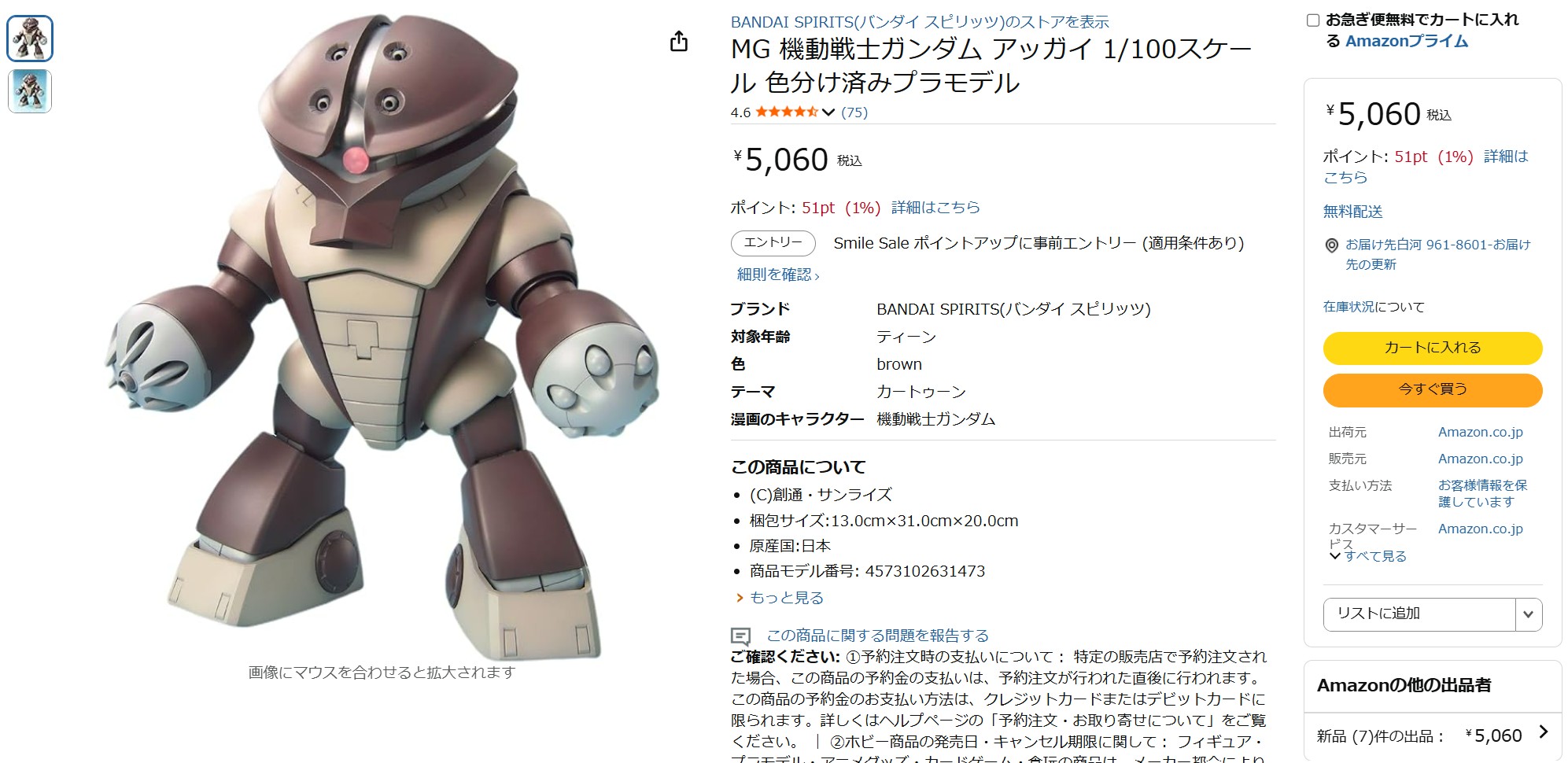
Task: Click the 細則を確認 chevron link
Action: [778, 275]
